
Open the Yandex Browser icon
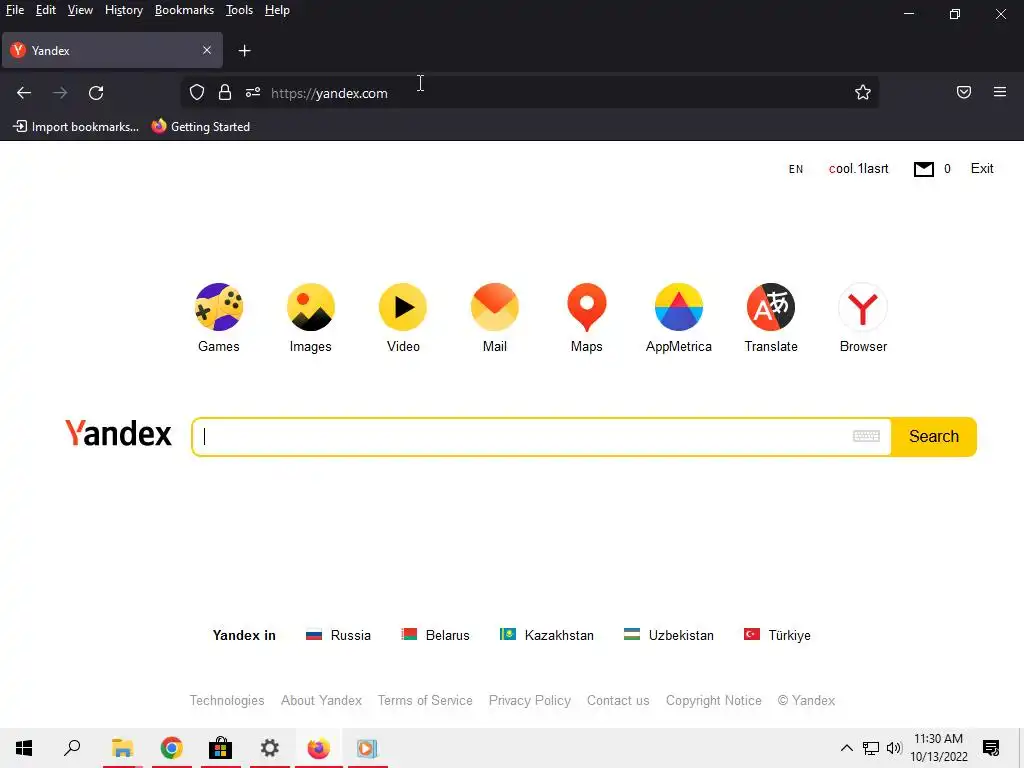pyautogui.click(x=863, y=307)
